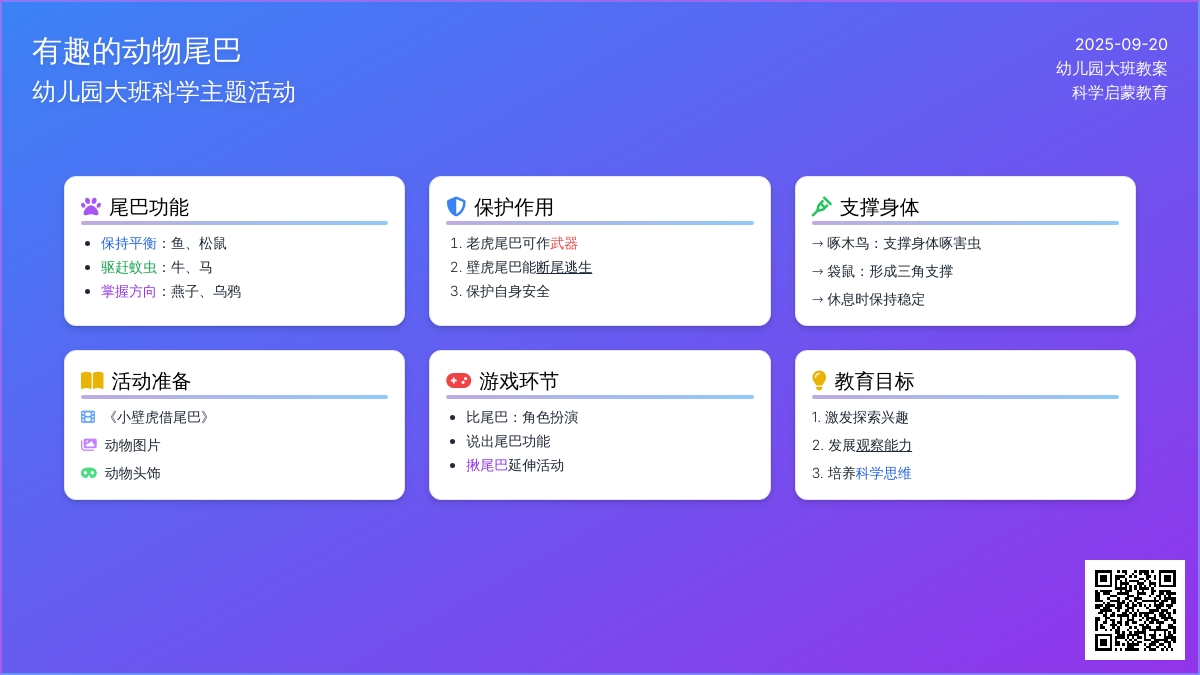Click the blue 科学思维 text
Viewport: 1200px width, 675px height.
[884, 473]
